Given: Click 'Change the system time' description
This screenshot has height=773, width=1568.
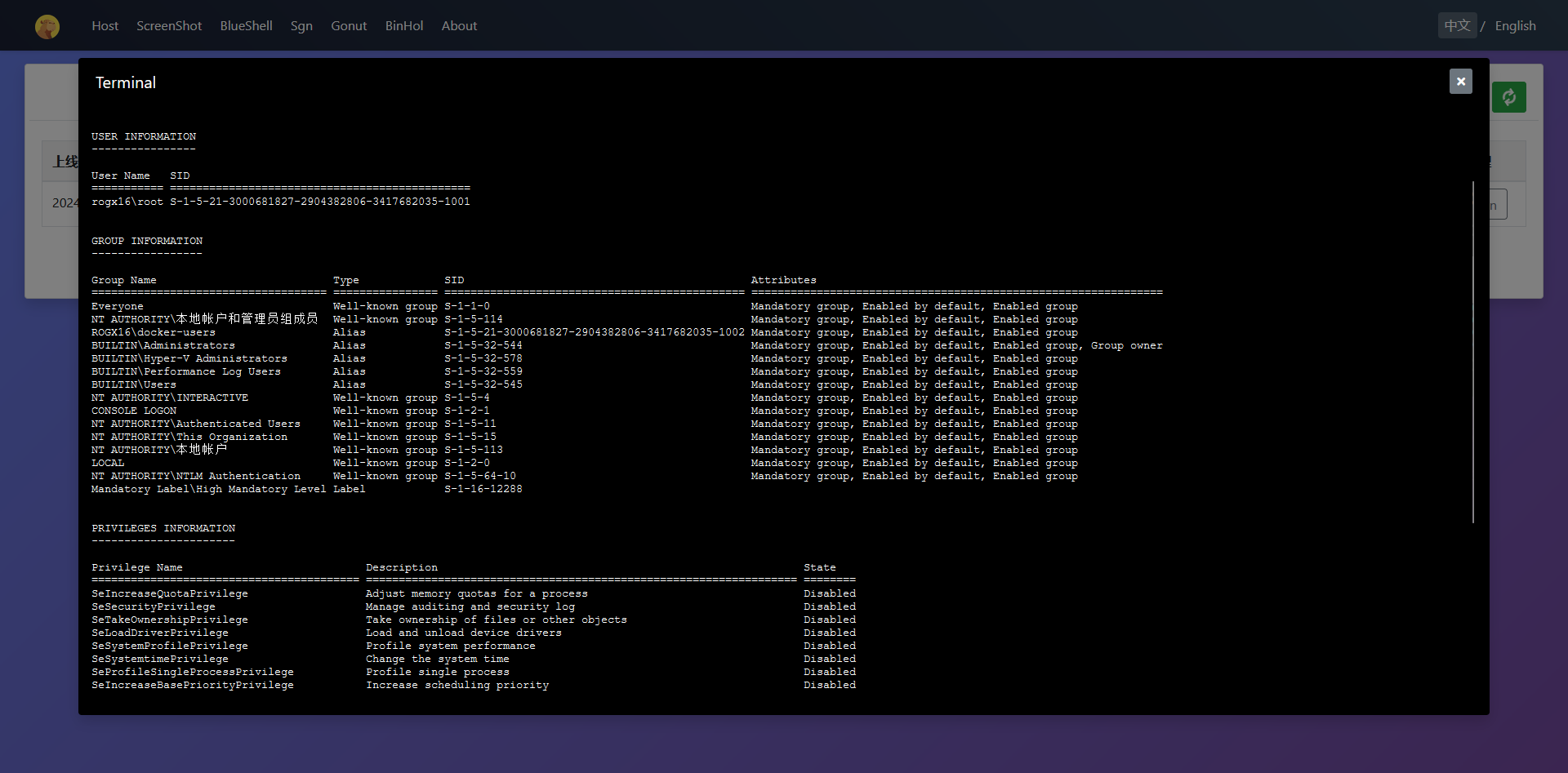Looking at the screenshot, I should tap(438, 659).
